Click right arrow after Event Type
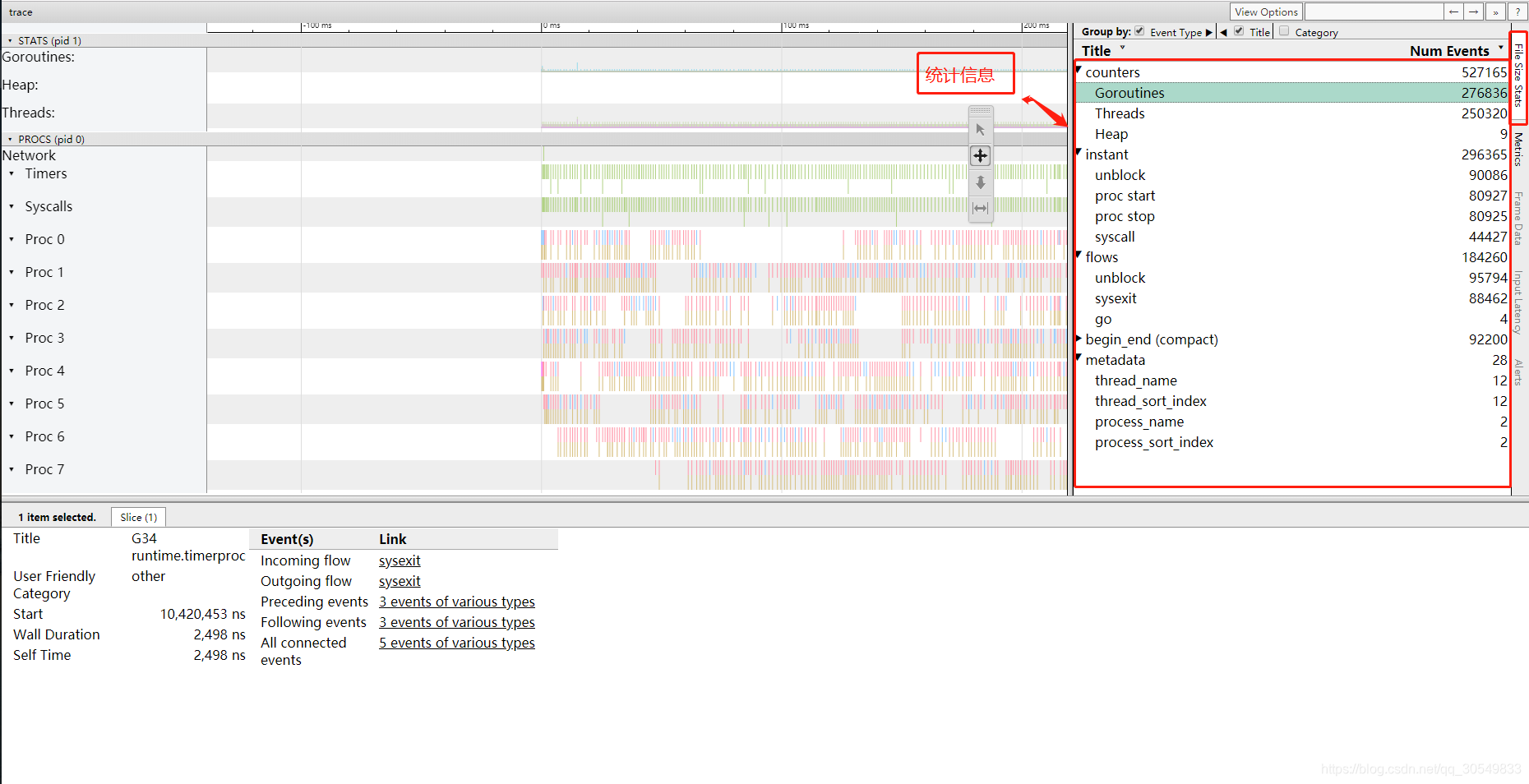 [1208, 33]
